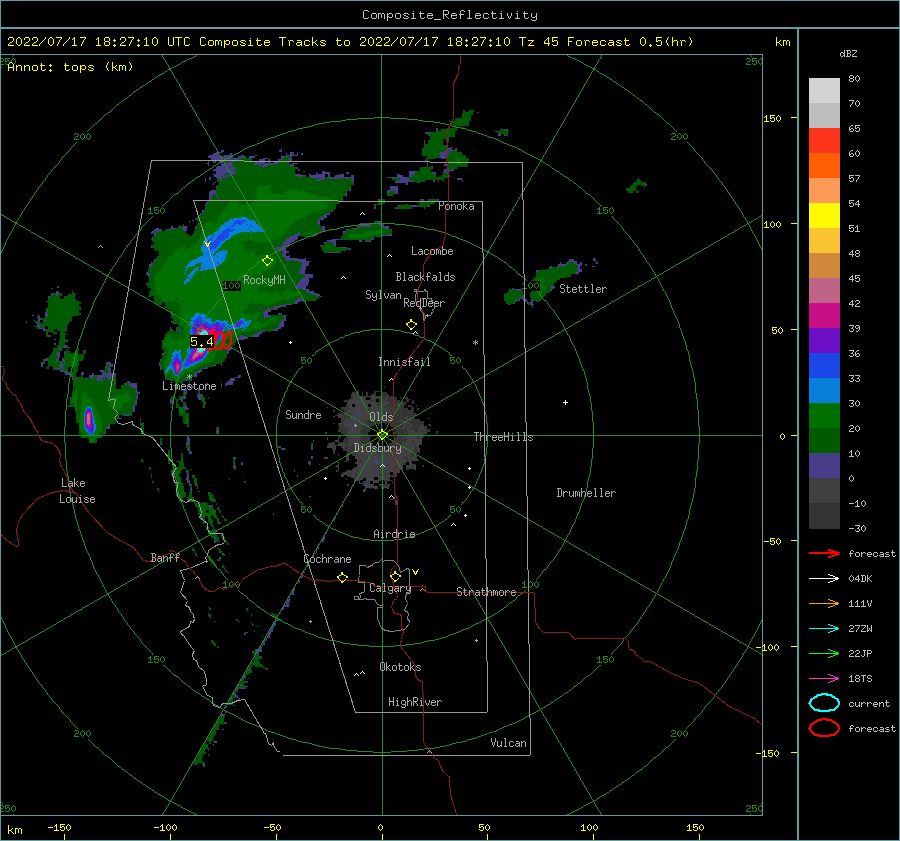Screen dimensions: 900x841
Task: Click the Blackfalds label
Action: pos(425,277)
